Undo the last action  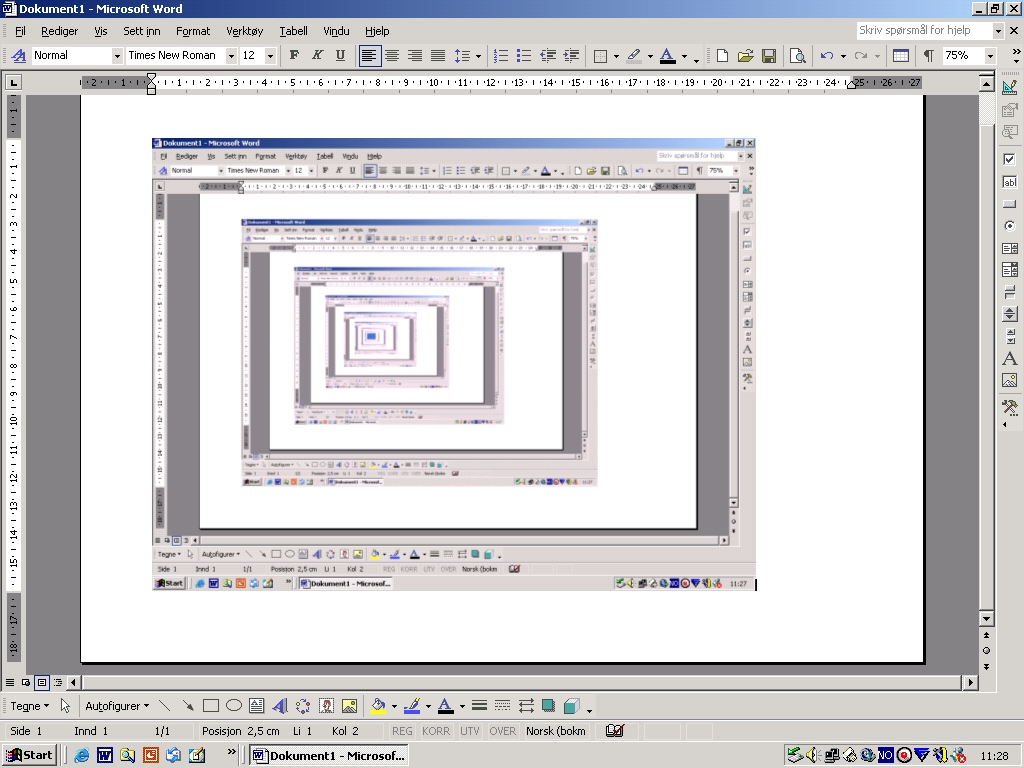pyautogui.click(x=827, y=56)
